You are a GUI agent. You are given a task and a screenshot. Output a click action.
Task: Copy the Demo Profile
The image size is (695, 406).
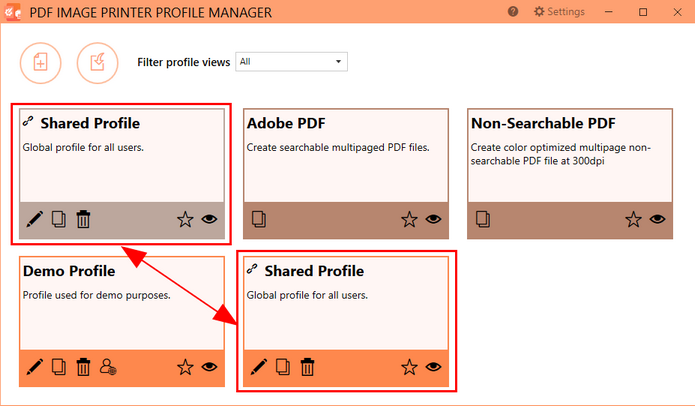pyautogui.click(x=59, y=367)
